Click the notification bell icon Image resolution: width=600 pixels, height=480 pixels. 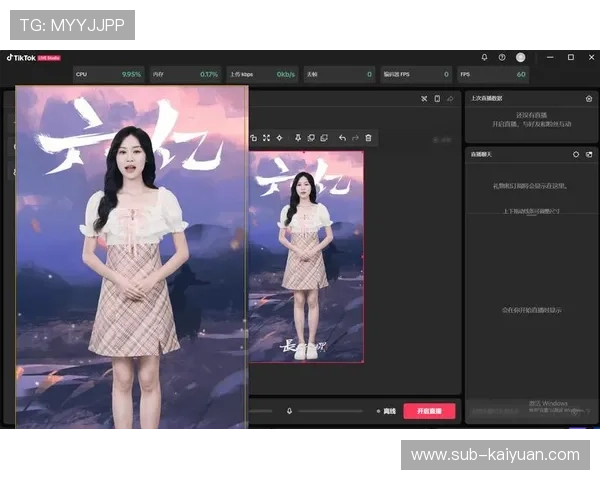485,57
